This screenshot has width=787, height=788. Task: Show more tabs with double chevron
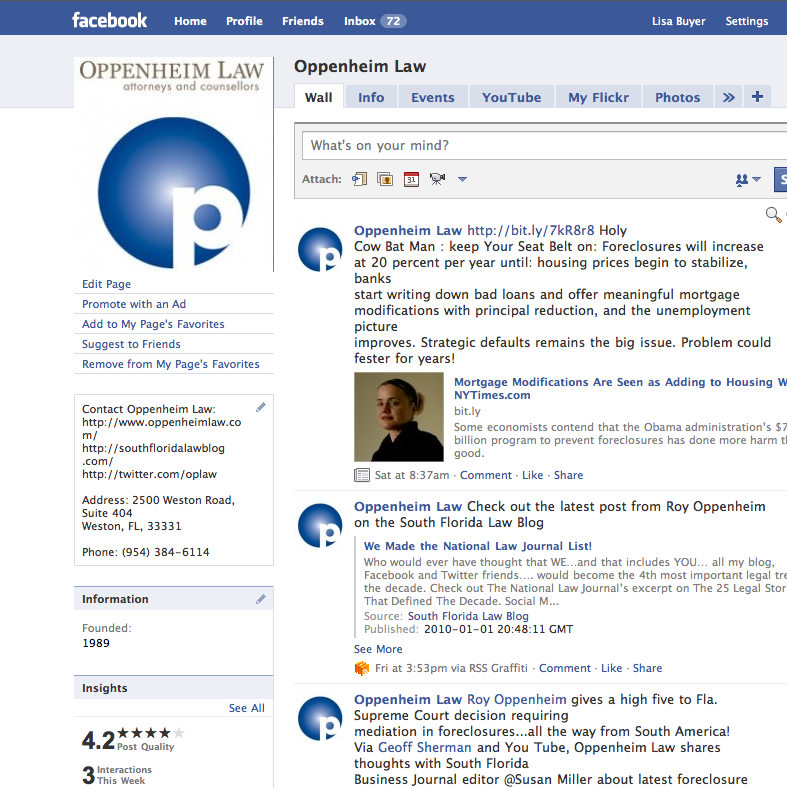pyautogui.click(x=729, y=97)
